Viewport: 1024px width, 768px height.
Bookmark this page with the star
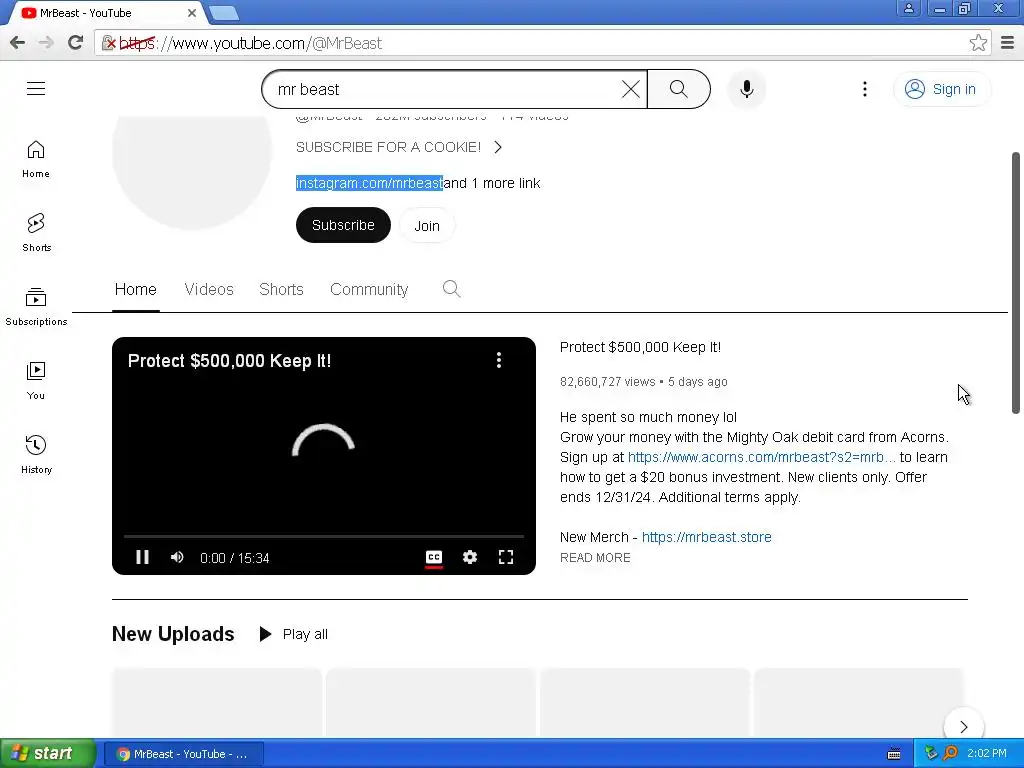pos(978,43)
